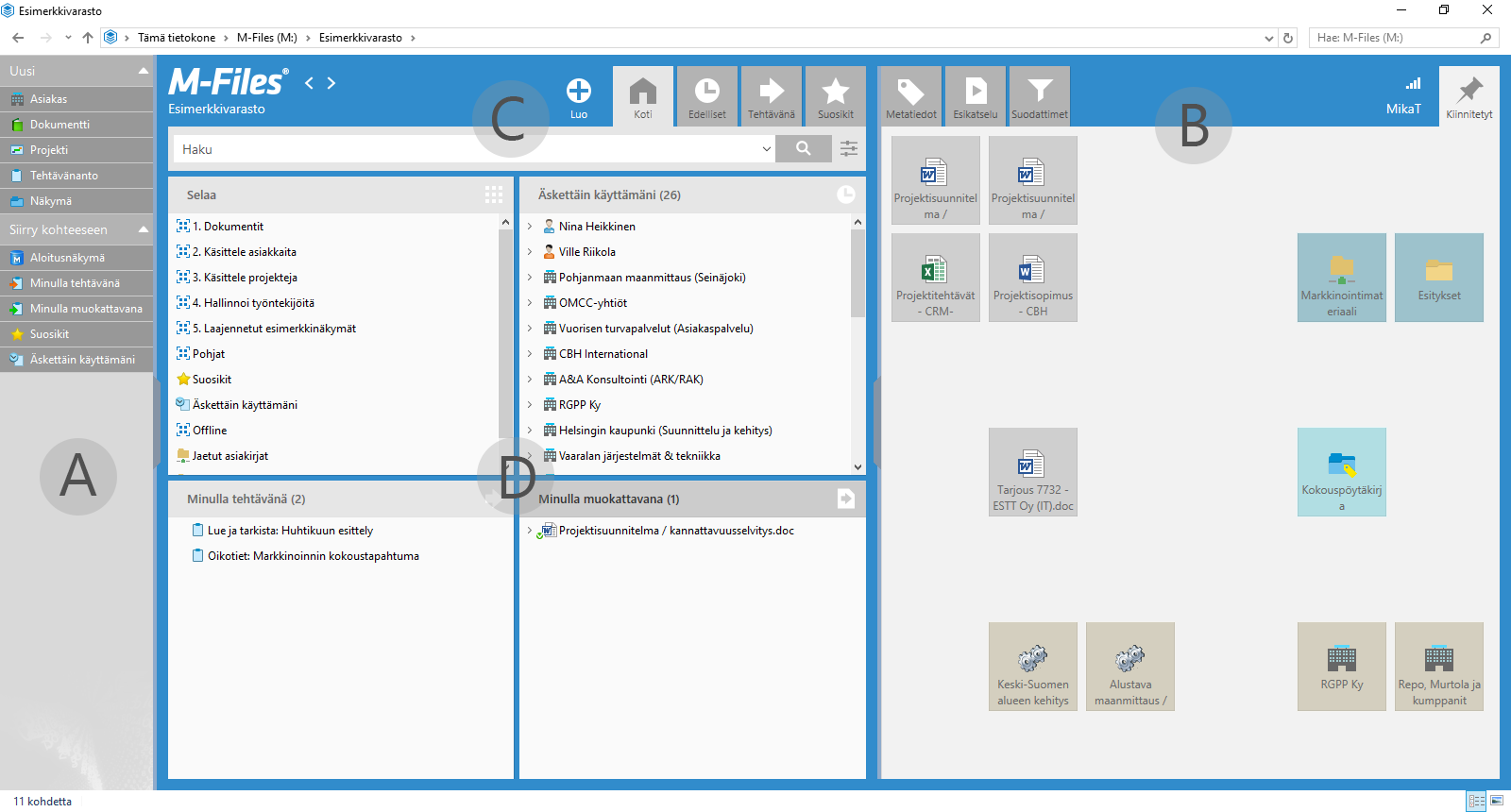This screenshot has width=1511, height=812.
Task: Create a new Asiakas from sidebar
Action: coord(76,99)
